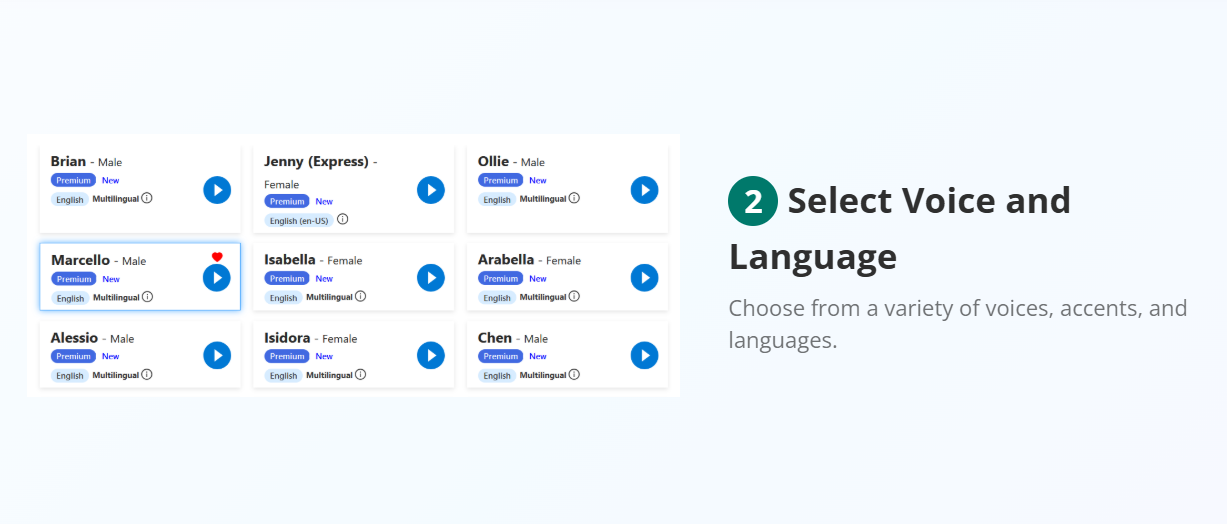Play the Brian voice preview

[217, 189]
